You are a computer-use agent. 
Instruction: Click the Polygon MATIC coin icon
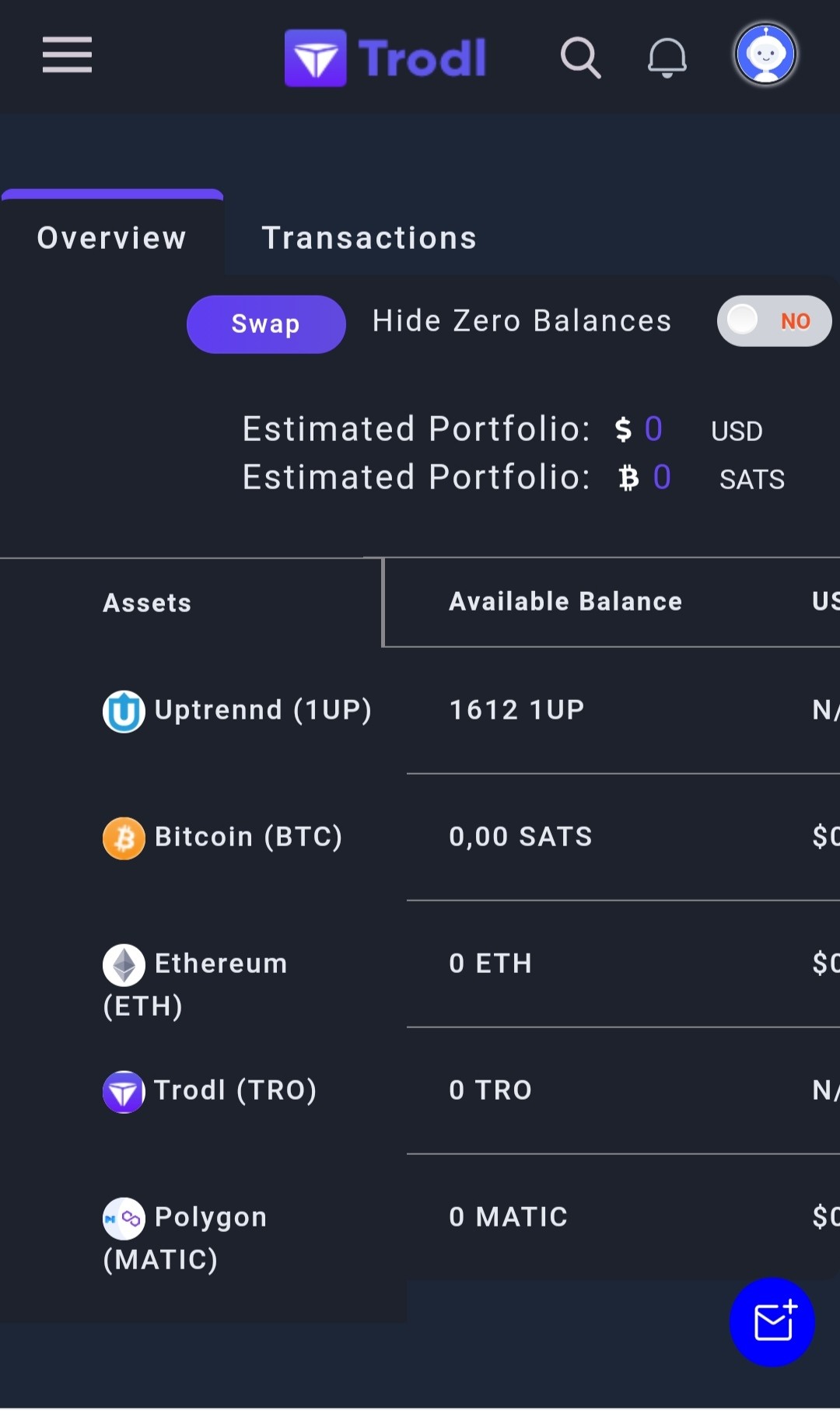coord(124,1219)
